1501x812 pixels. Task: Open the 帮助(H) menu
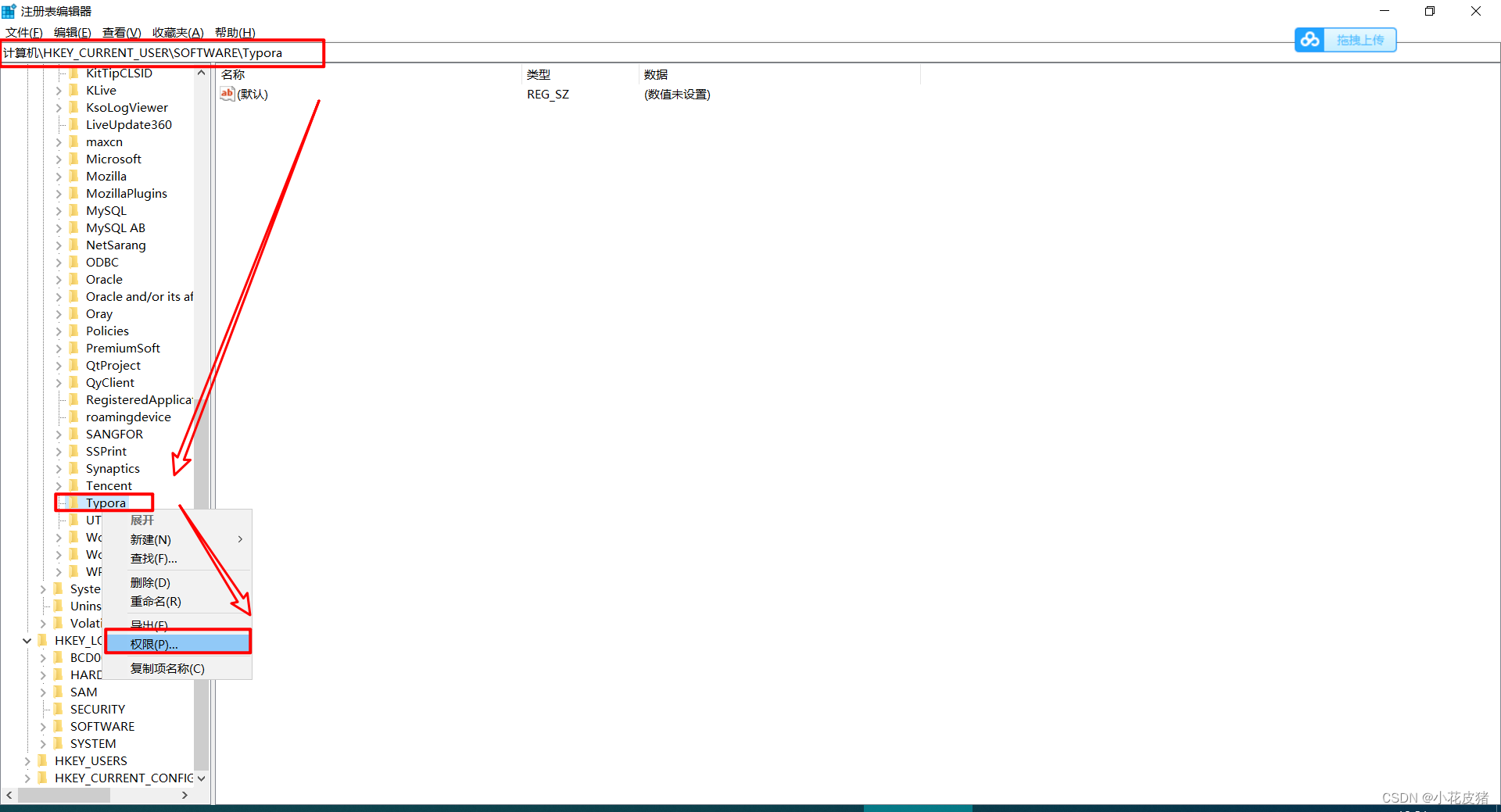pos(235,32)
